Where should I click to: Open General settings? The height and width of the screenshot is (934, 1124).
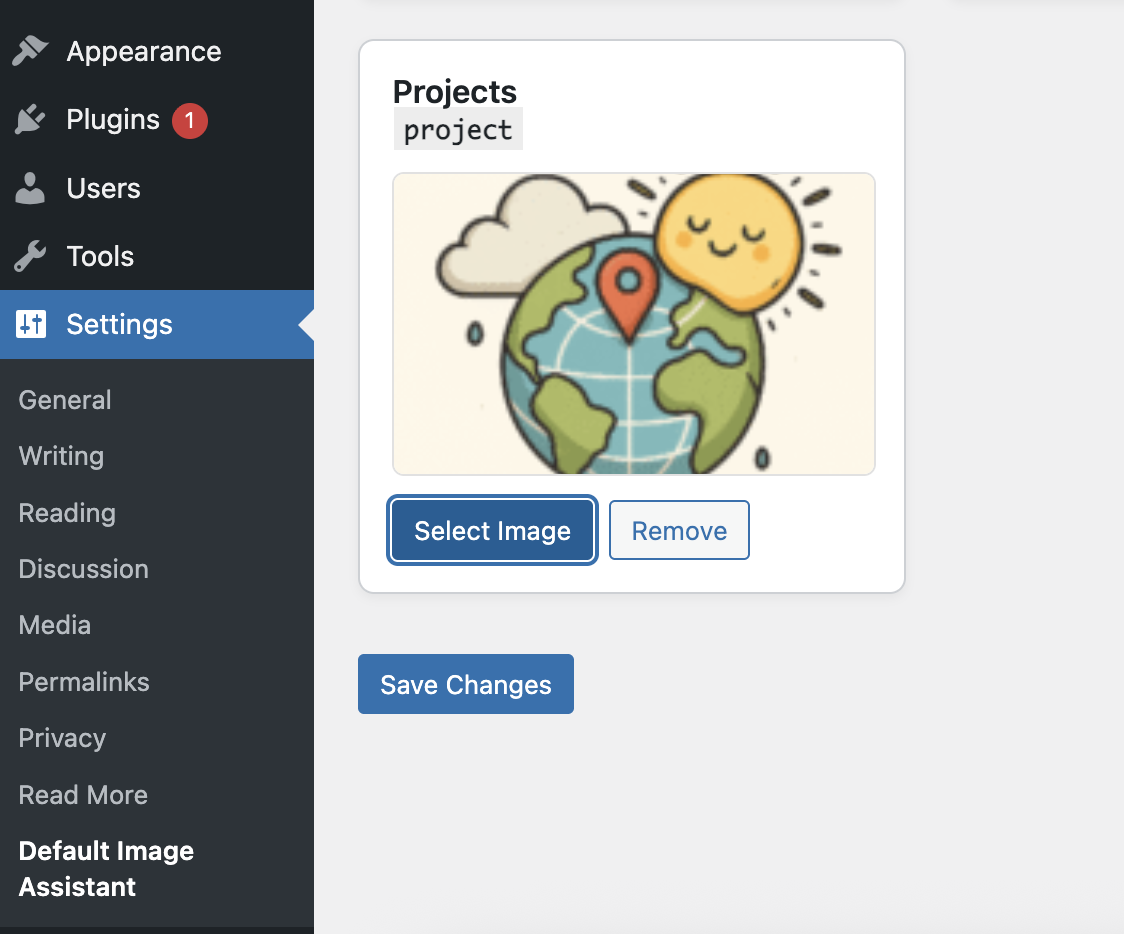pos(64,399)
